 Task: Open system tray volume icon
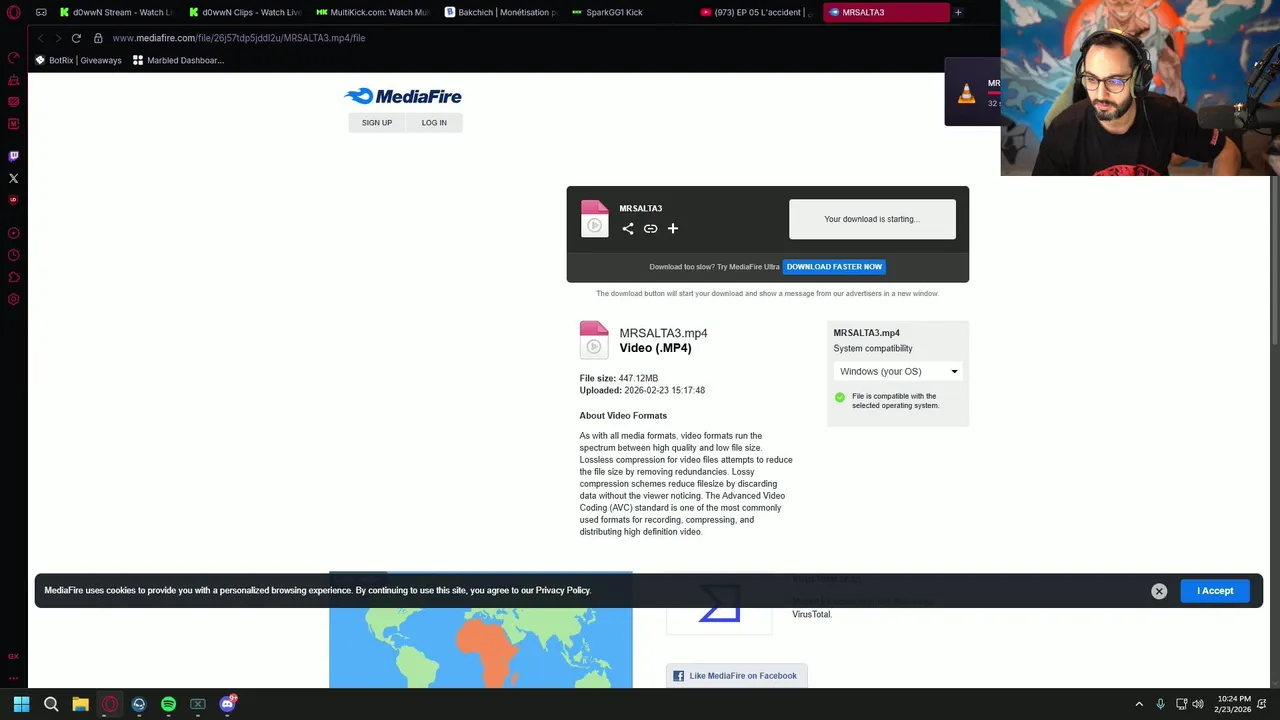pos(1198,704)
